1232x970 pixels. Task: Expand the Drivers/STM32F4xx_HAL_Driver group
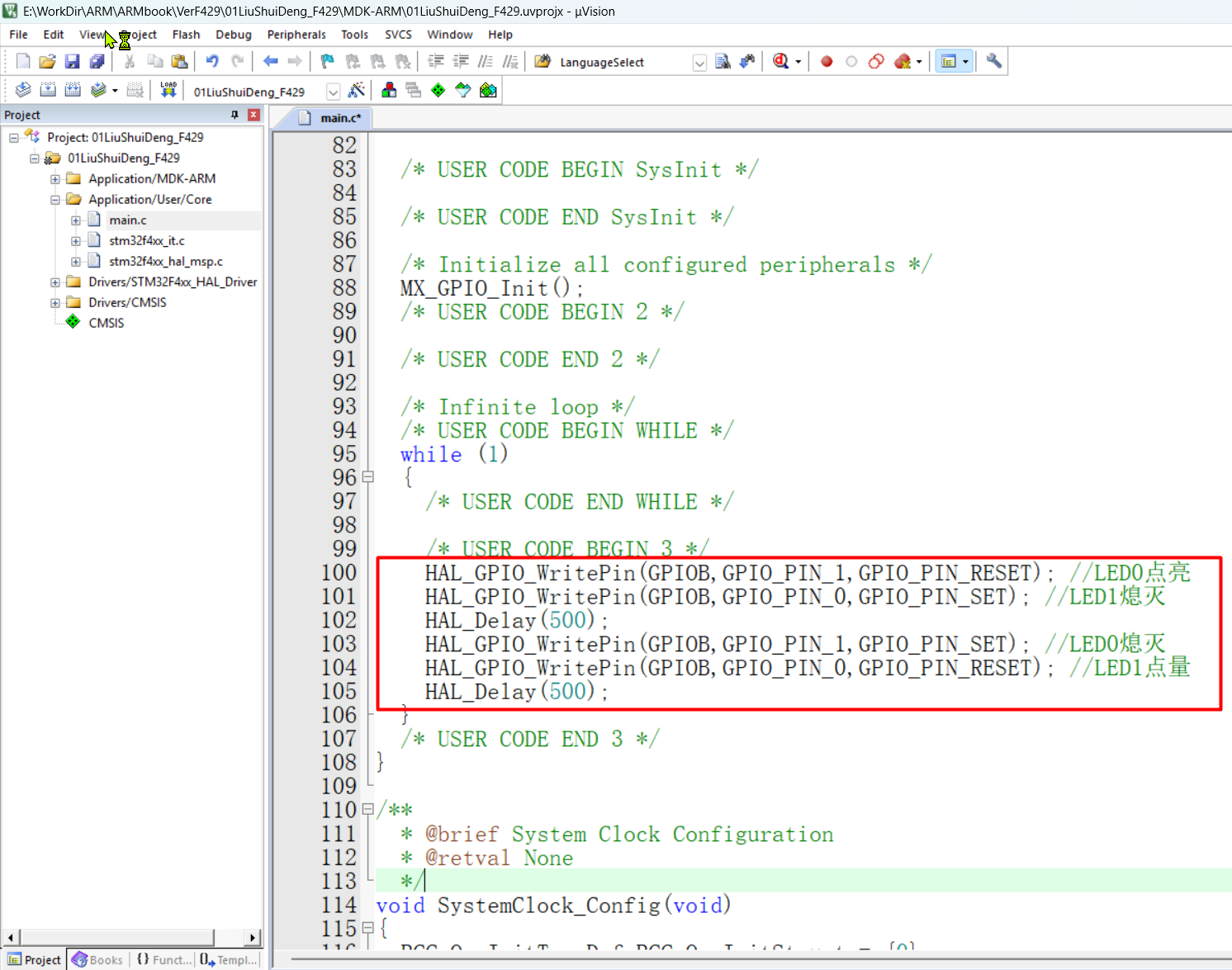tap(54, 282)
